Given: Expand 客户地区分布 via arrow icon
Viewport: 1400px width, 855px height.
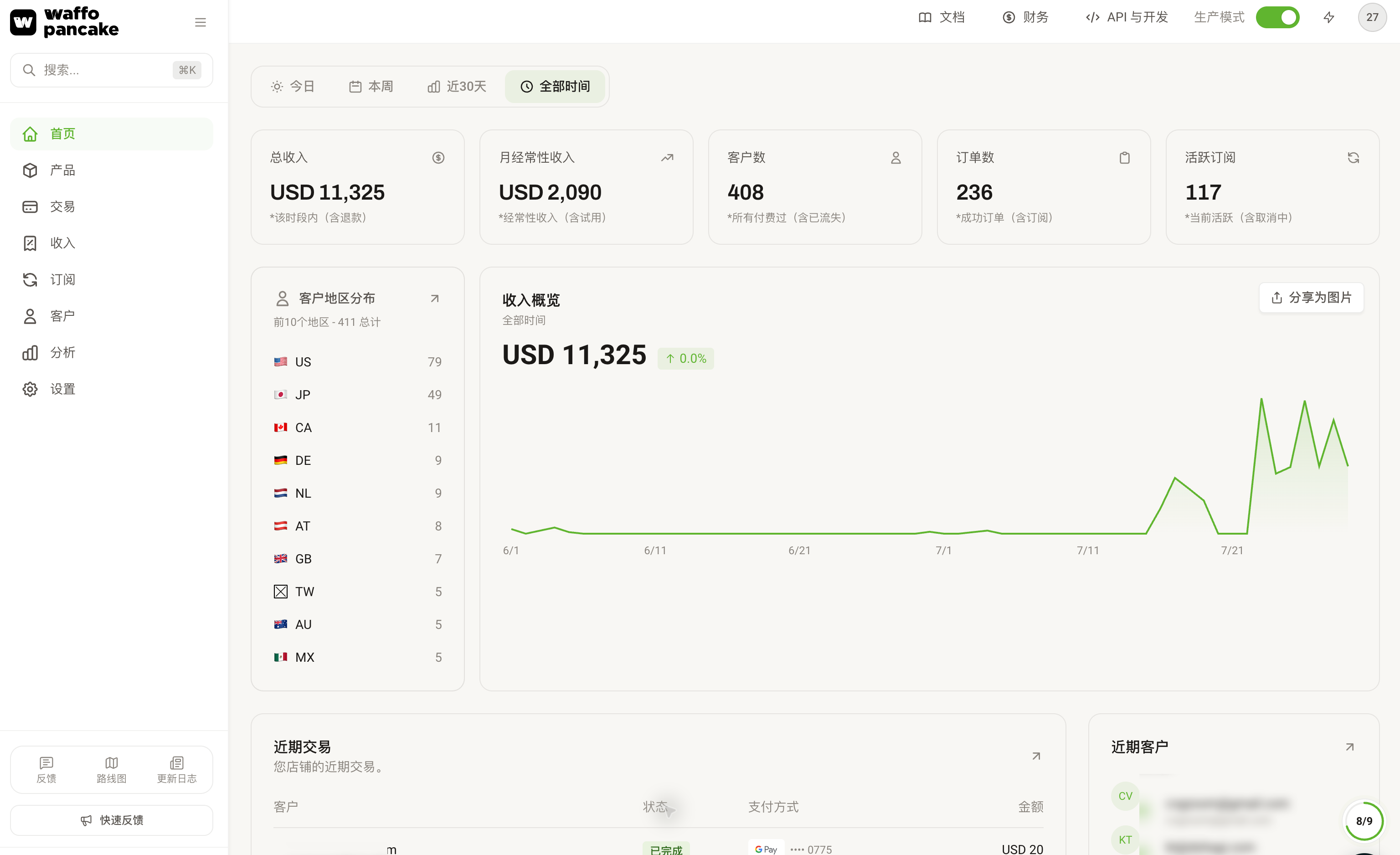Looking at the screenshot, I should [435, 298].
